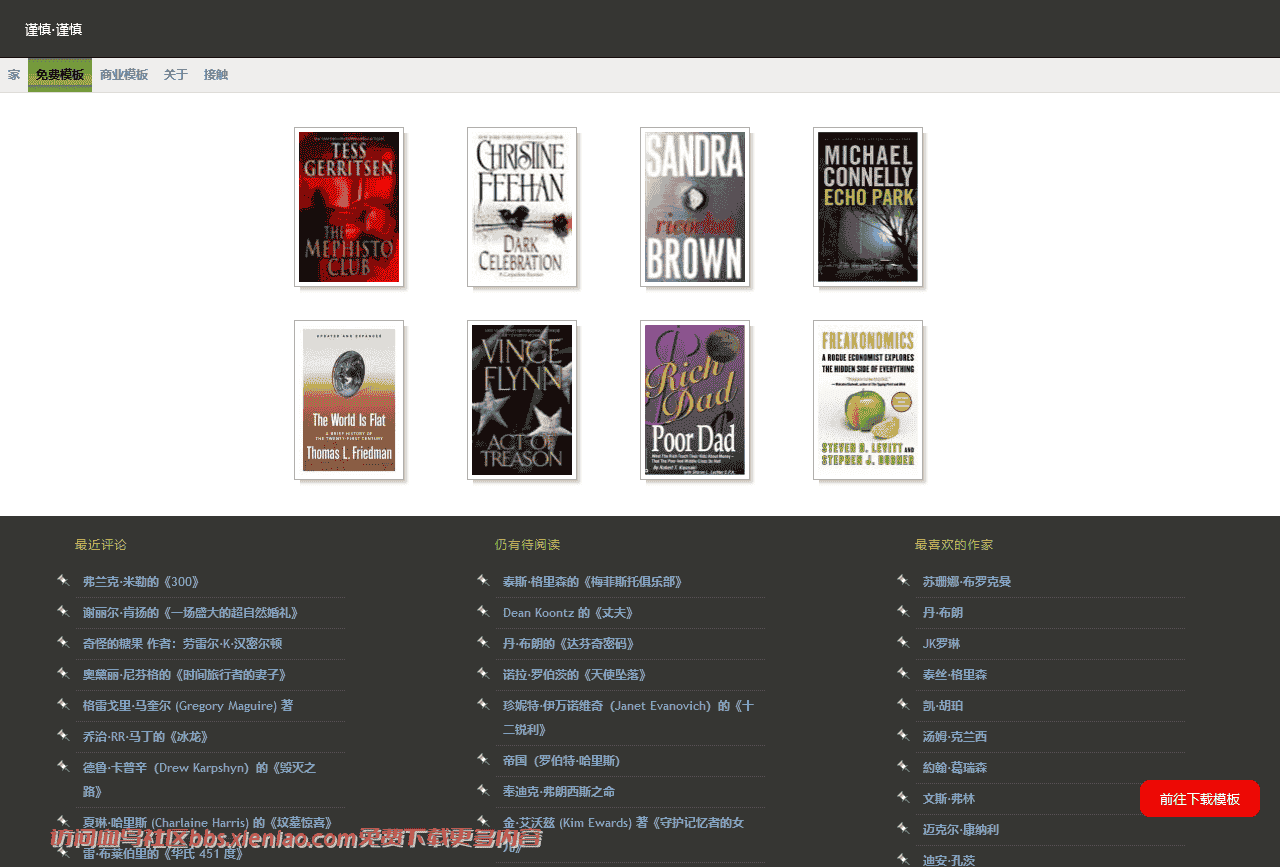Open the 商业模板 navigation item
The height and width of the screenshot is (867, 1280).
pyautogui.click(x=124, y=75)
